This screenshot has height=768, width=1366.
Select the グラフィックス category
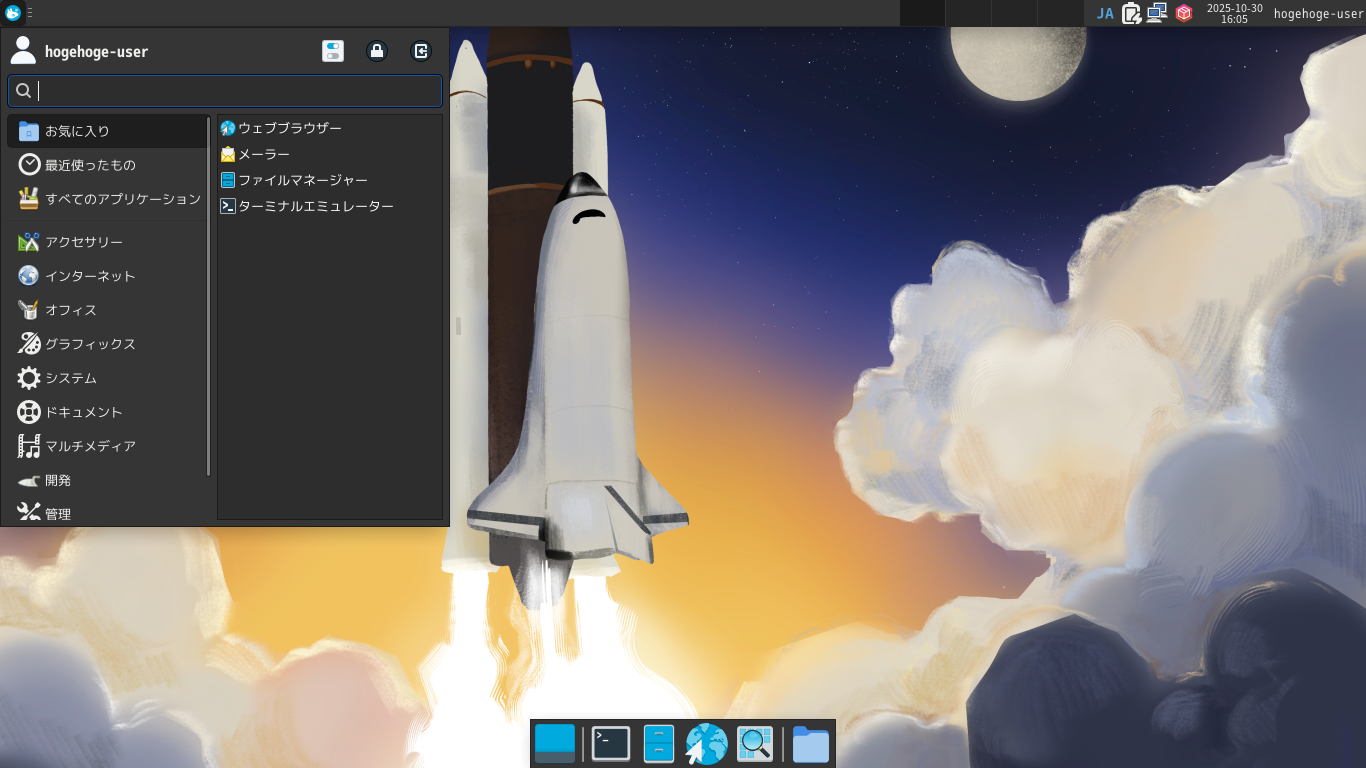(x=107, y=344)
